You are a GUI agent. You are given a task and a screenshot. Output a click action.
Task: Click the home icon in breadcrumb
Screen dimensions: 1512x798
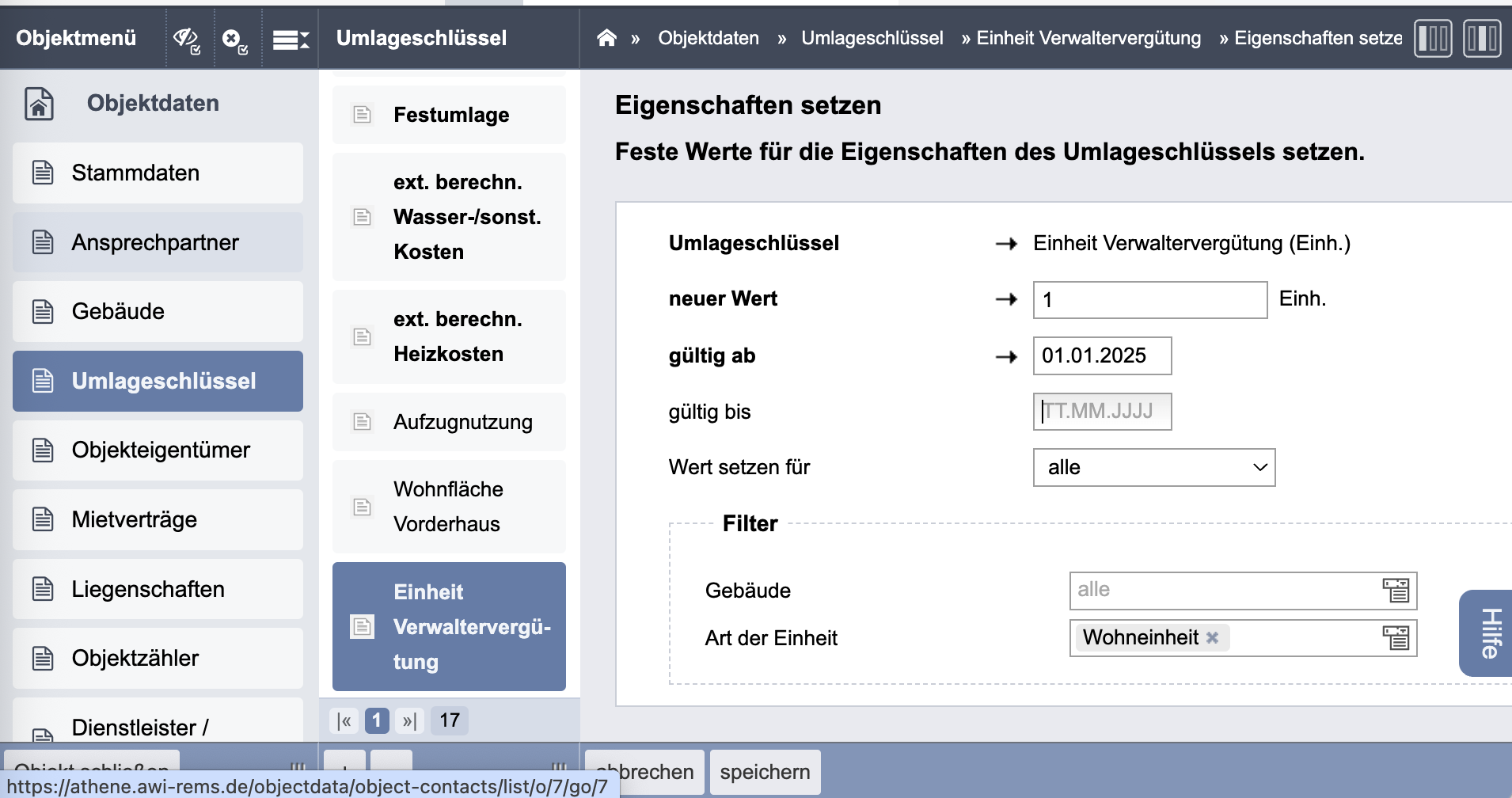[606, 37]
